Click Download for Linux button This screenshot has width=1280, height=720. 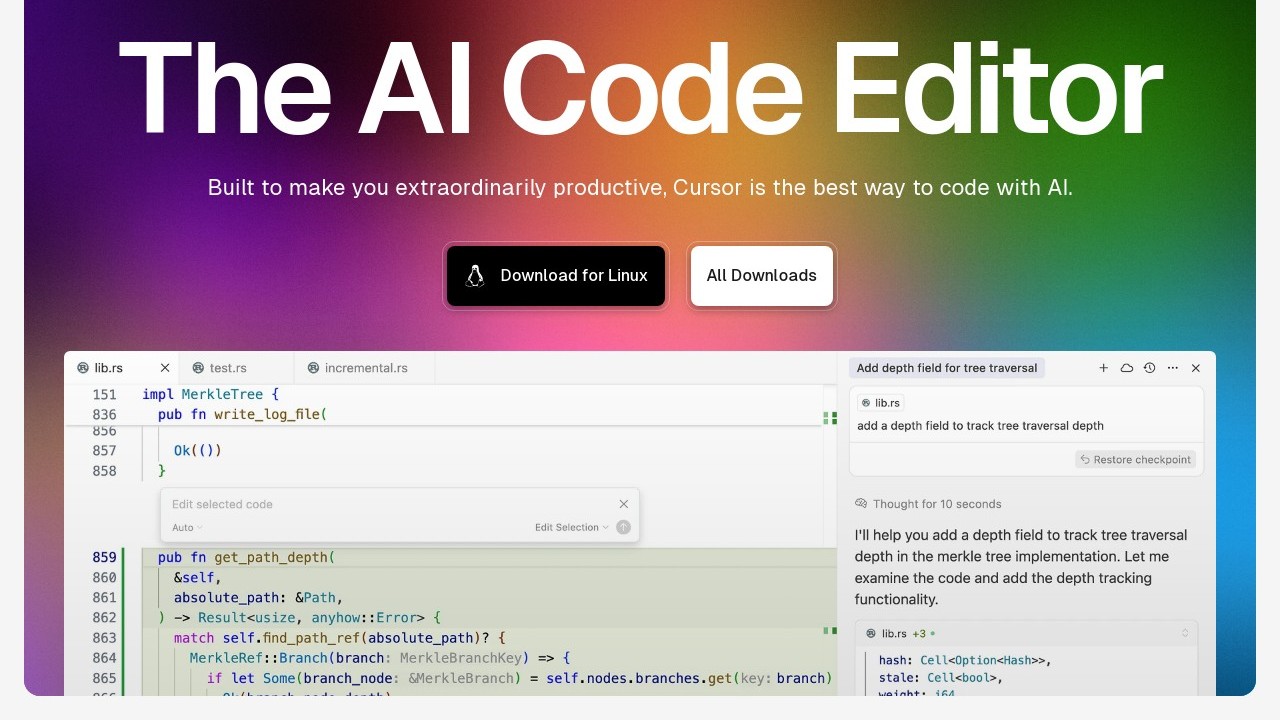tap(556, 276)
